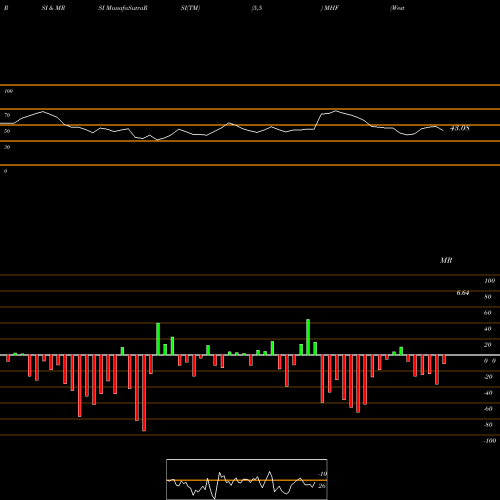Click the longest red bar in MR histogram
Screen dimensions: 500x500
(x=144, y=393)
